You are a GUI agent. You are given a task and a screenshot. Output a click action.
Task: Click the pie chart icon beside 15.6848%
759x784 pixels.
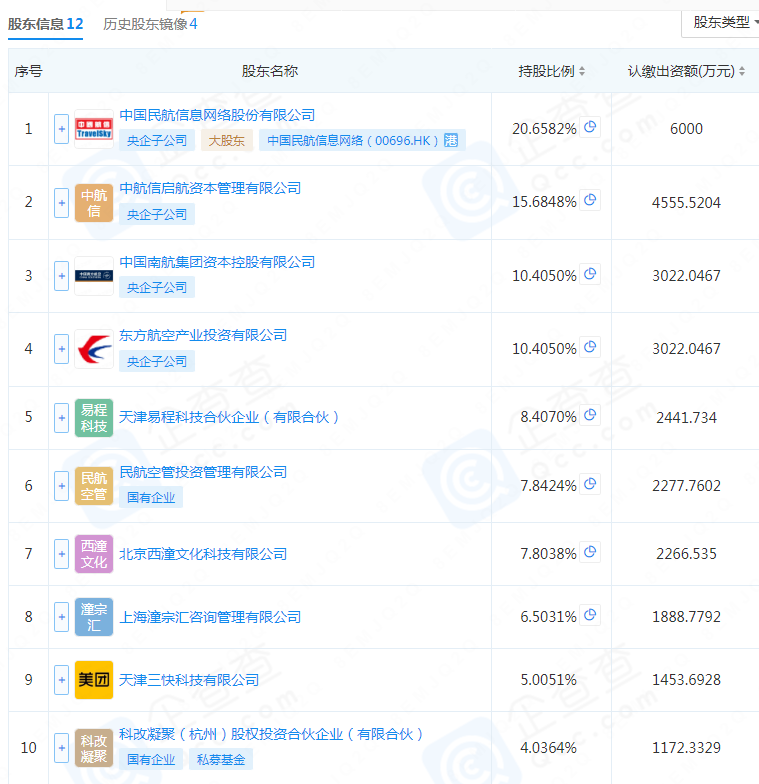590,201
